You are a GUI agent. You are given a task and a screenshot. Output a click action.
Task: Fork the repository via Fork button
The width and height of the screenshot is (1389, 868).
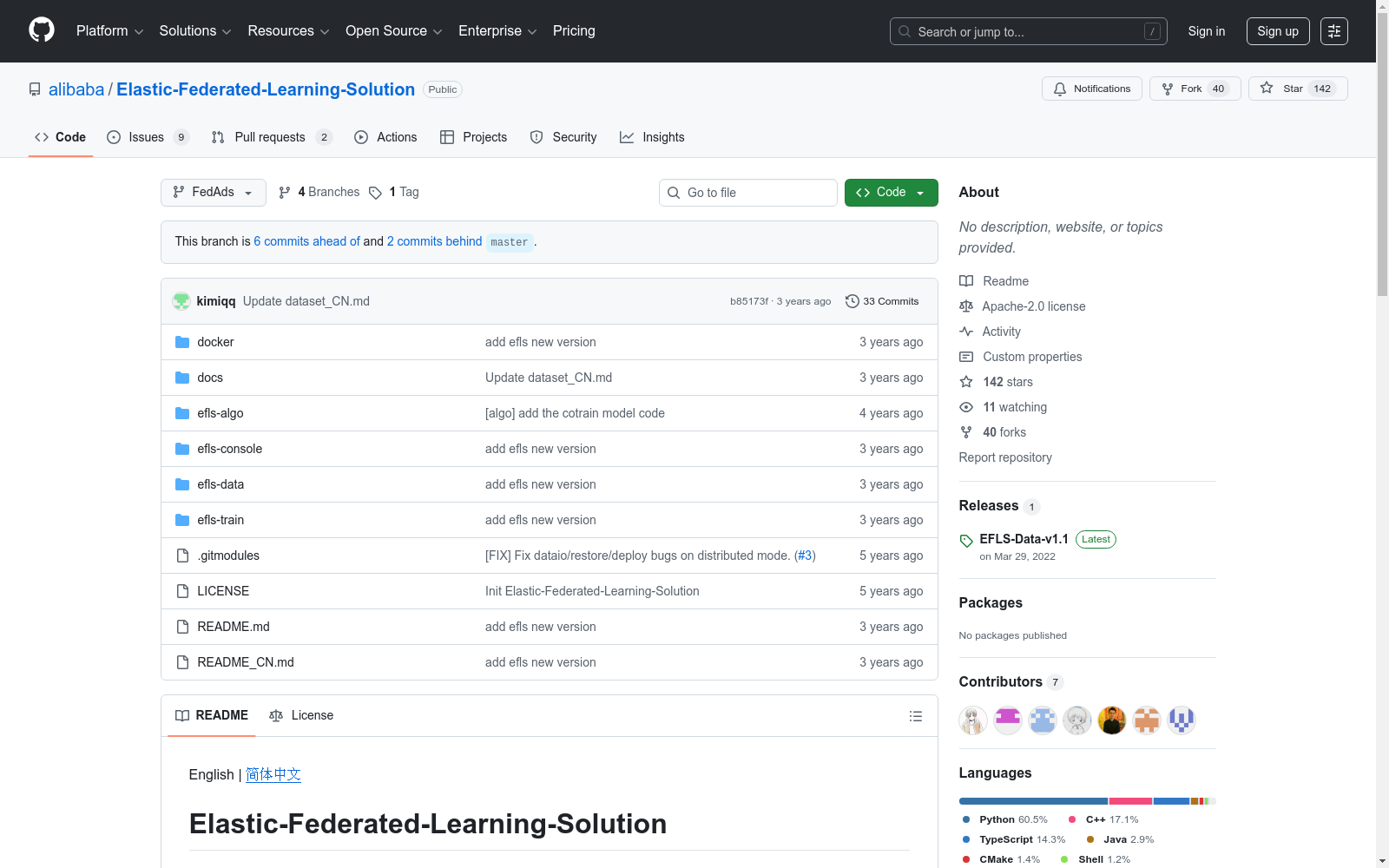1195,89
